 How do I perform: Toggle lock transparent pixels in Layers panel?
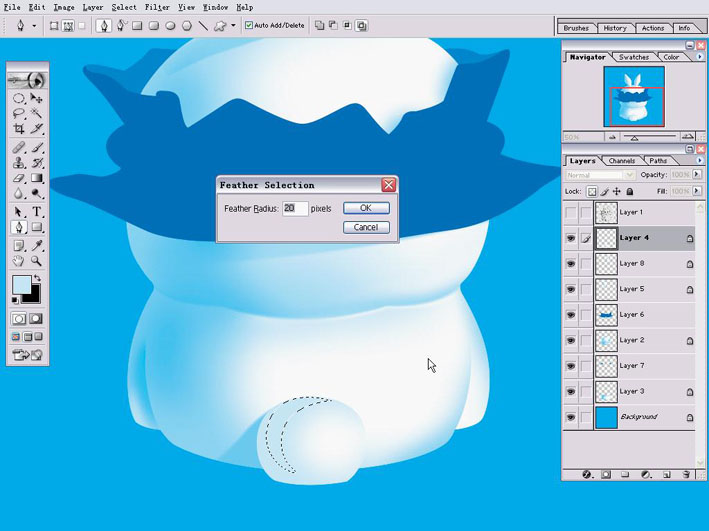click(591, 192)
